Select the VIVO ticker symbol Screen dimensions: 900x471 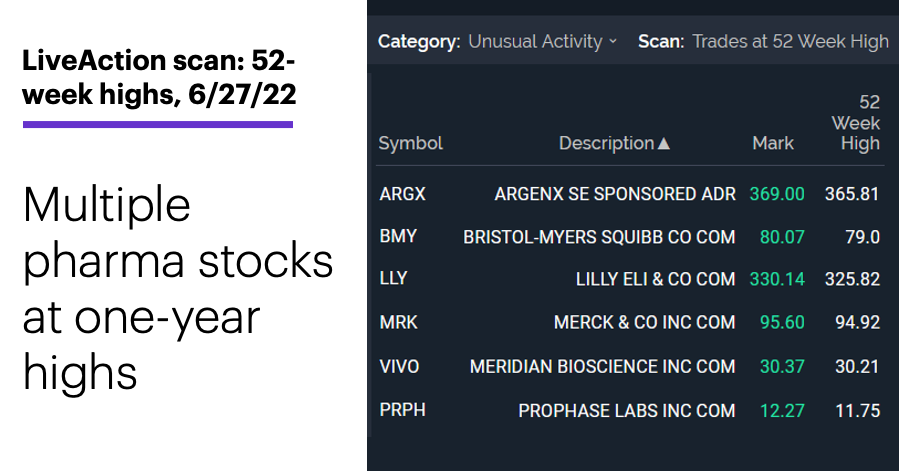pos(399,366)
